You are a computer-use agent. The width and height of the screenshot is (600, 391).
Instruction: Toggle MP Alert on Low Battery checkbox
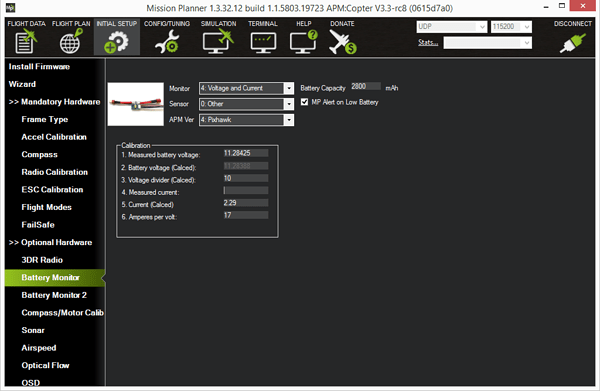click(x=304, y=102)
